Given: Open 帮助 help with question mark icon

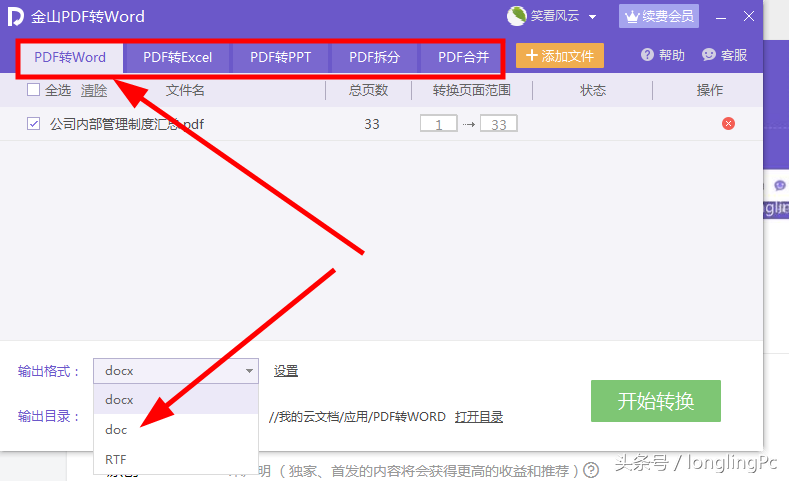Looking at the screenshot, I should 663,55.
